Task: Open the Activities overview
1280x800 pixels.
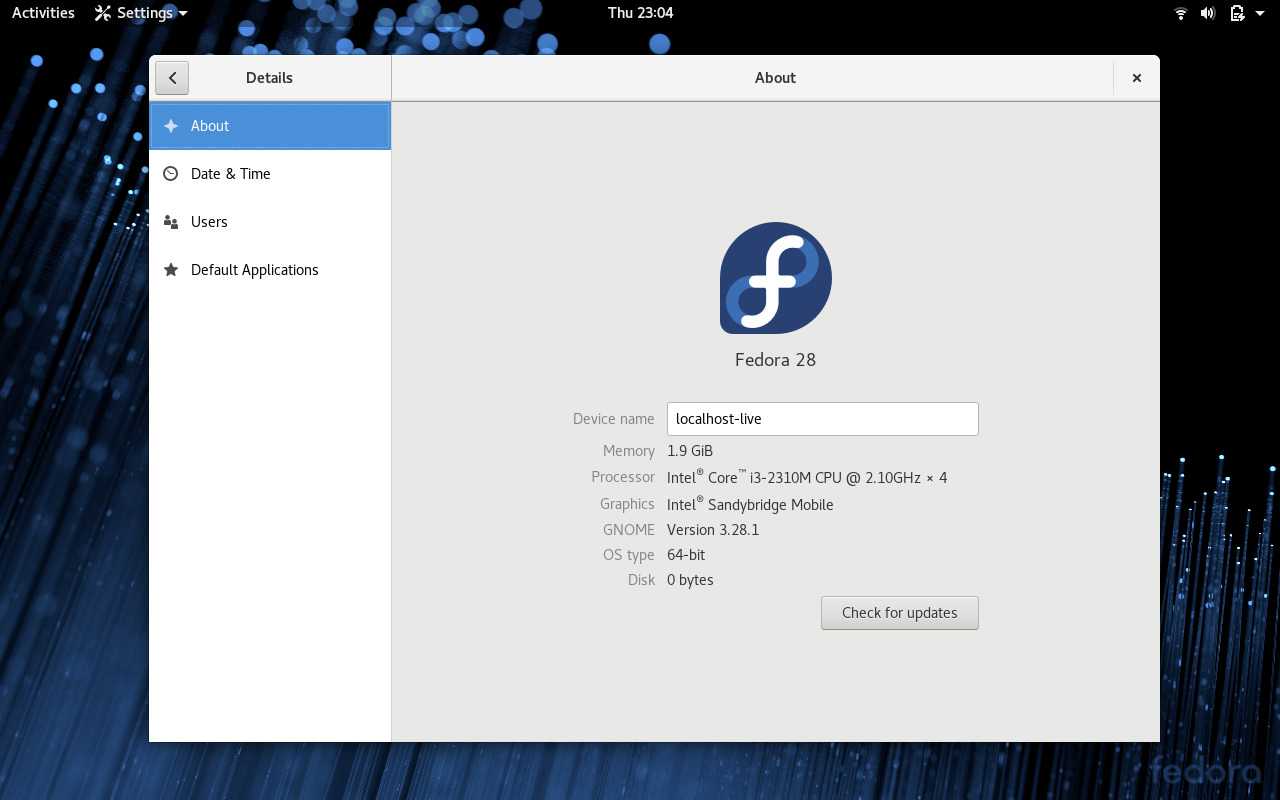Action: 42,13
